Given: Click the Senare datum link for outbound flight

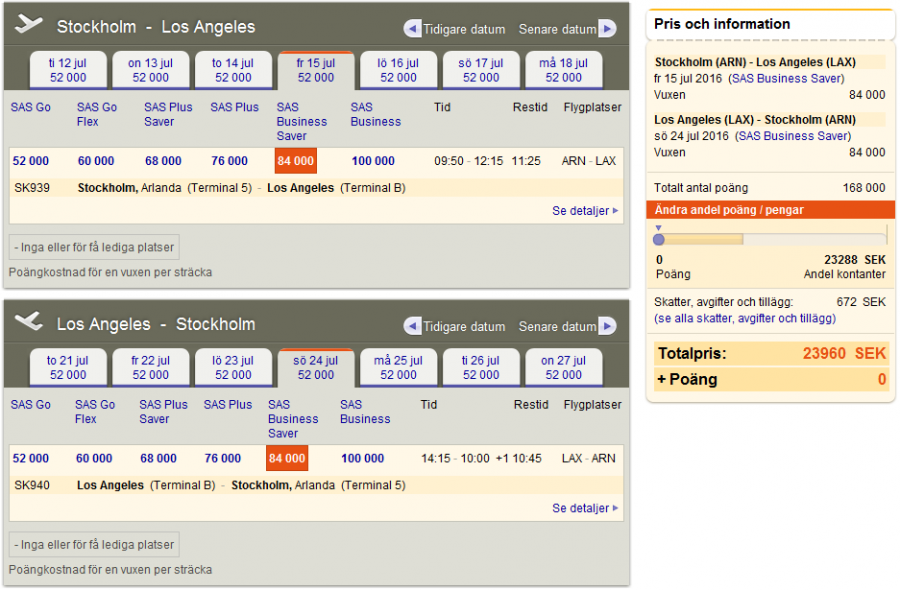Looking at the screenshot, I should 557,30.
